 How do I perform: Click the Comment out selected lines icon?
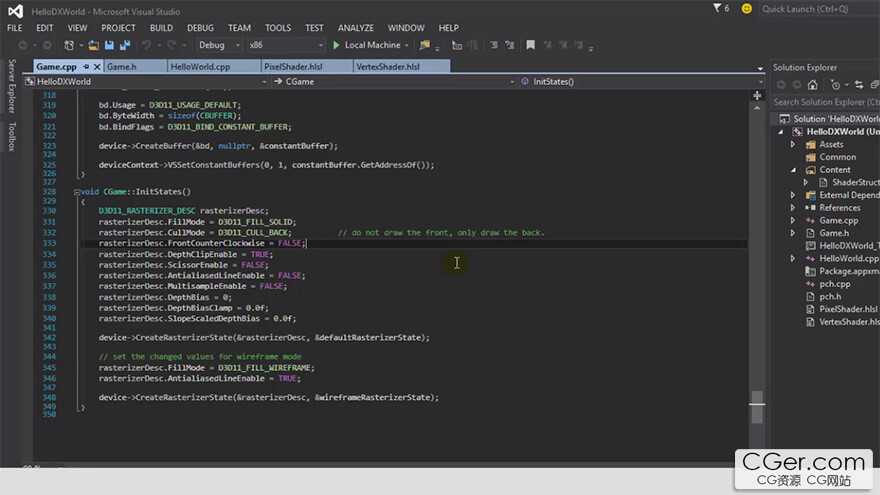(493, 45)
